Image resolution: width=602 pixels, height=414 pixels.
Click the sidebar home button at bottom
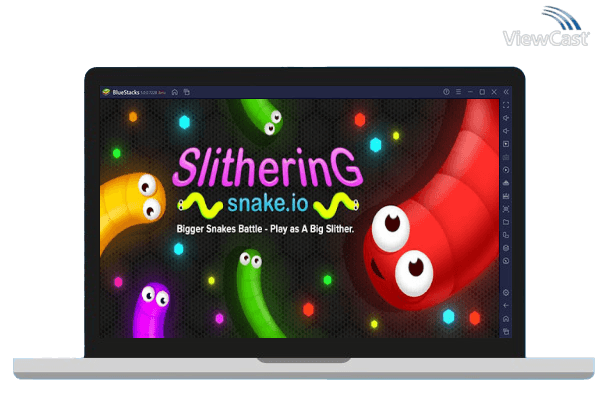click(506, 319)
